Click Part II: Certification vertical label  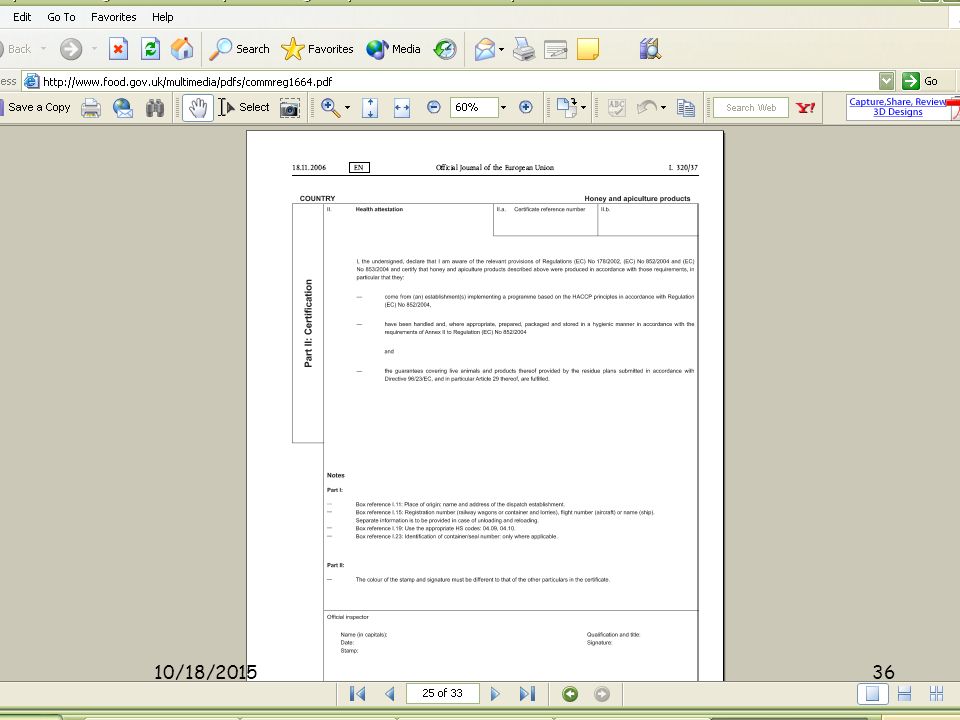(x=308, y=323)
